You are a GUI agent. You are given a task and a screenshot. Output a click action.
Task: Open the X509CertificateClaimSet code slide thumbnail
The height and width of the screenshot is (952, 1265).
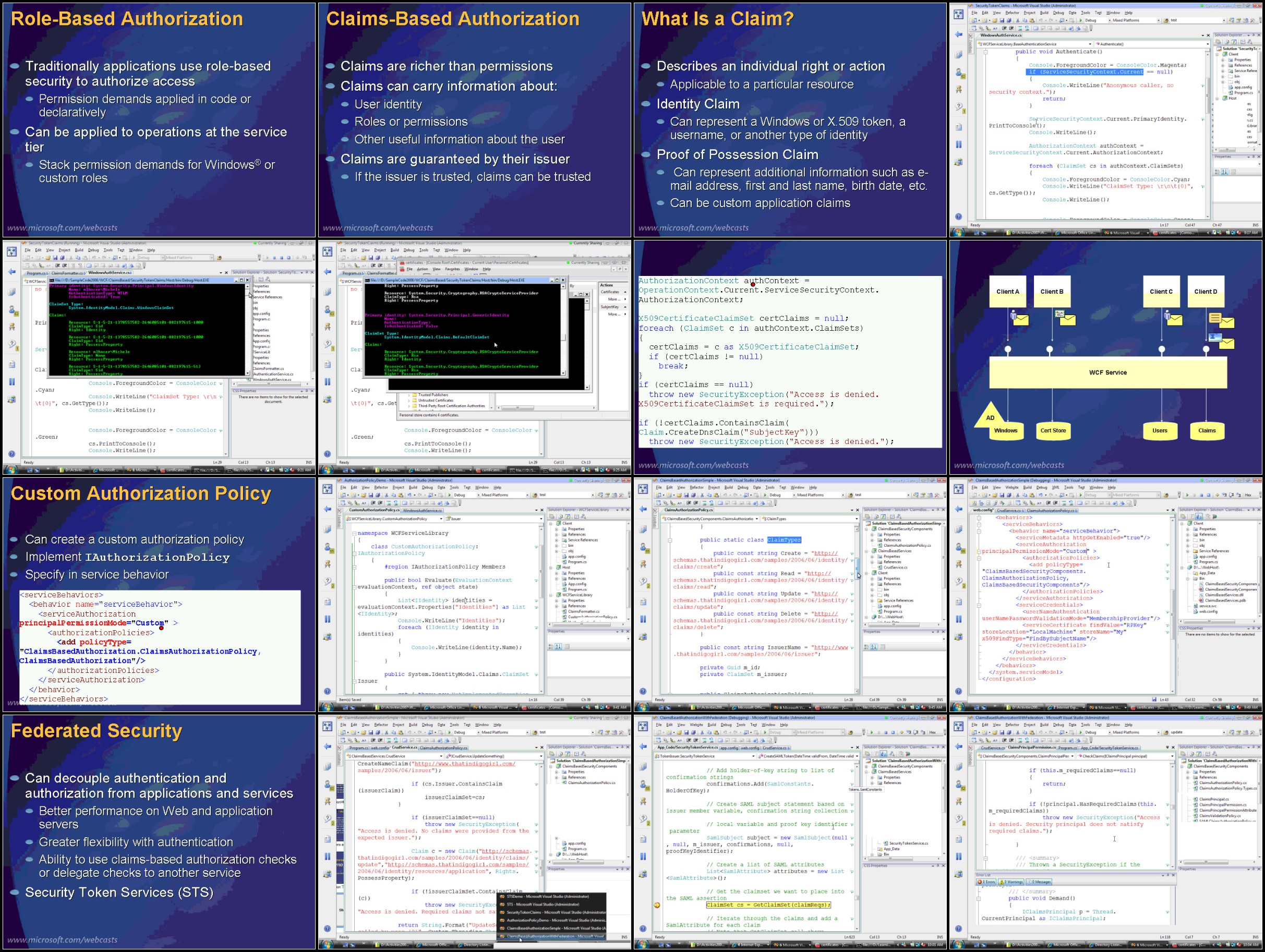pyautogui.click(x=790, y=357)
